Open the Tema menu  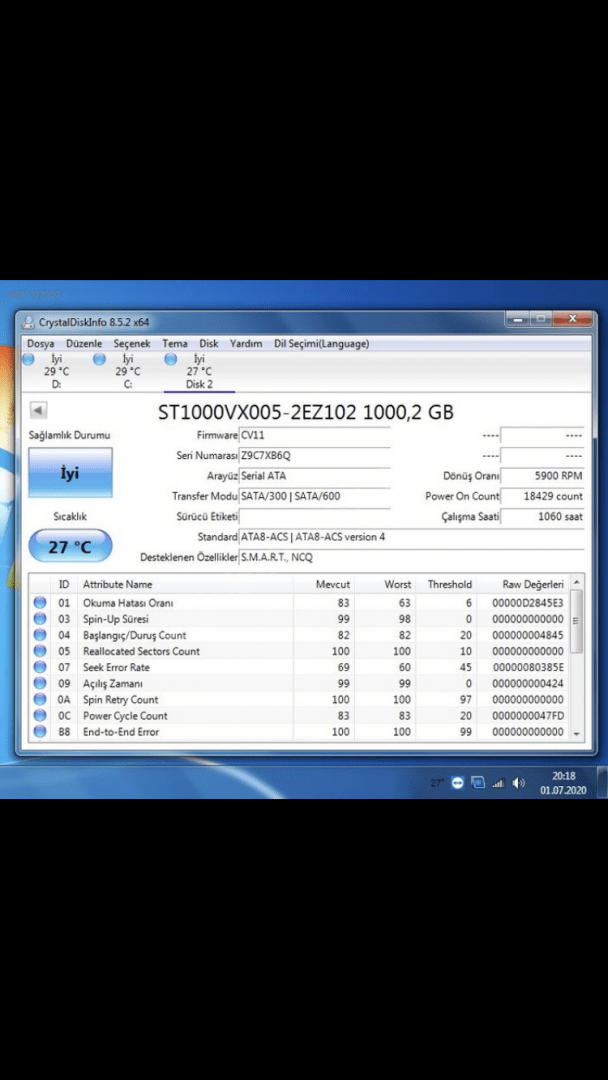tap(175, 343)
